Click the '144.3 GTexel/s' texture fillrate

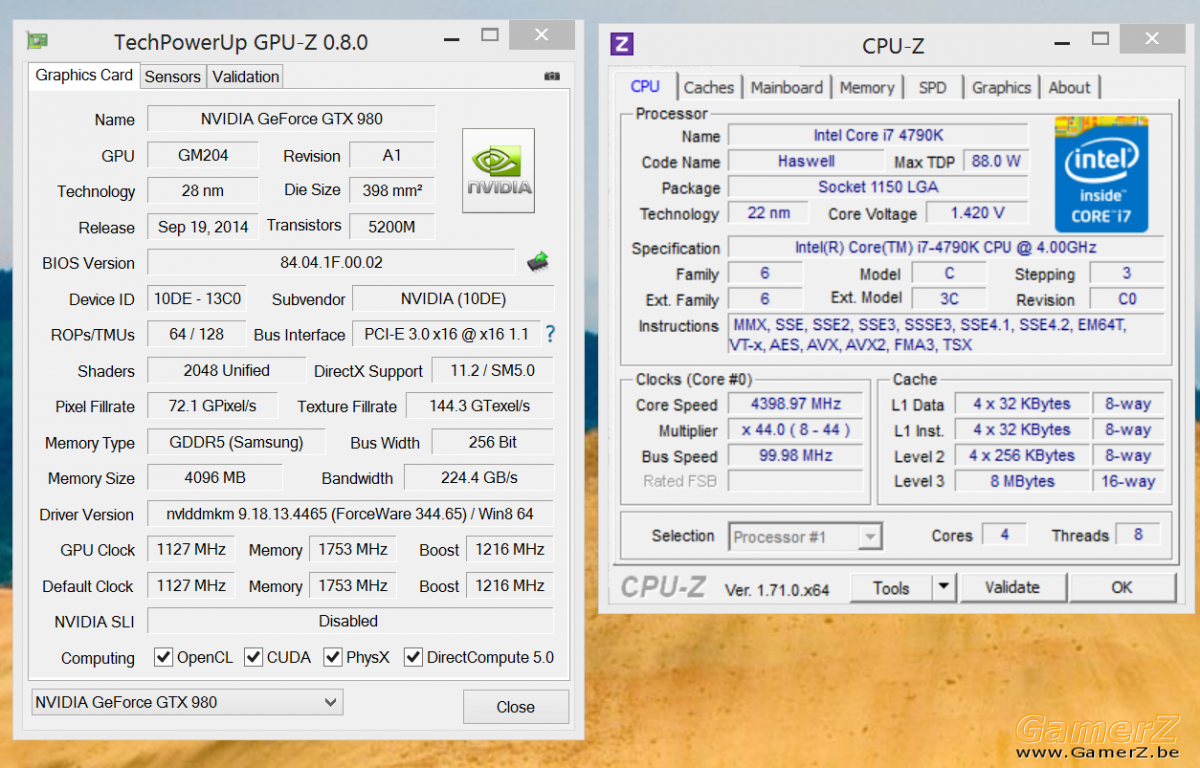coord(479,406)
